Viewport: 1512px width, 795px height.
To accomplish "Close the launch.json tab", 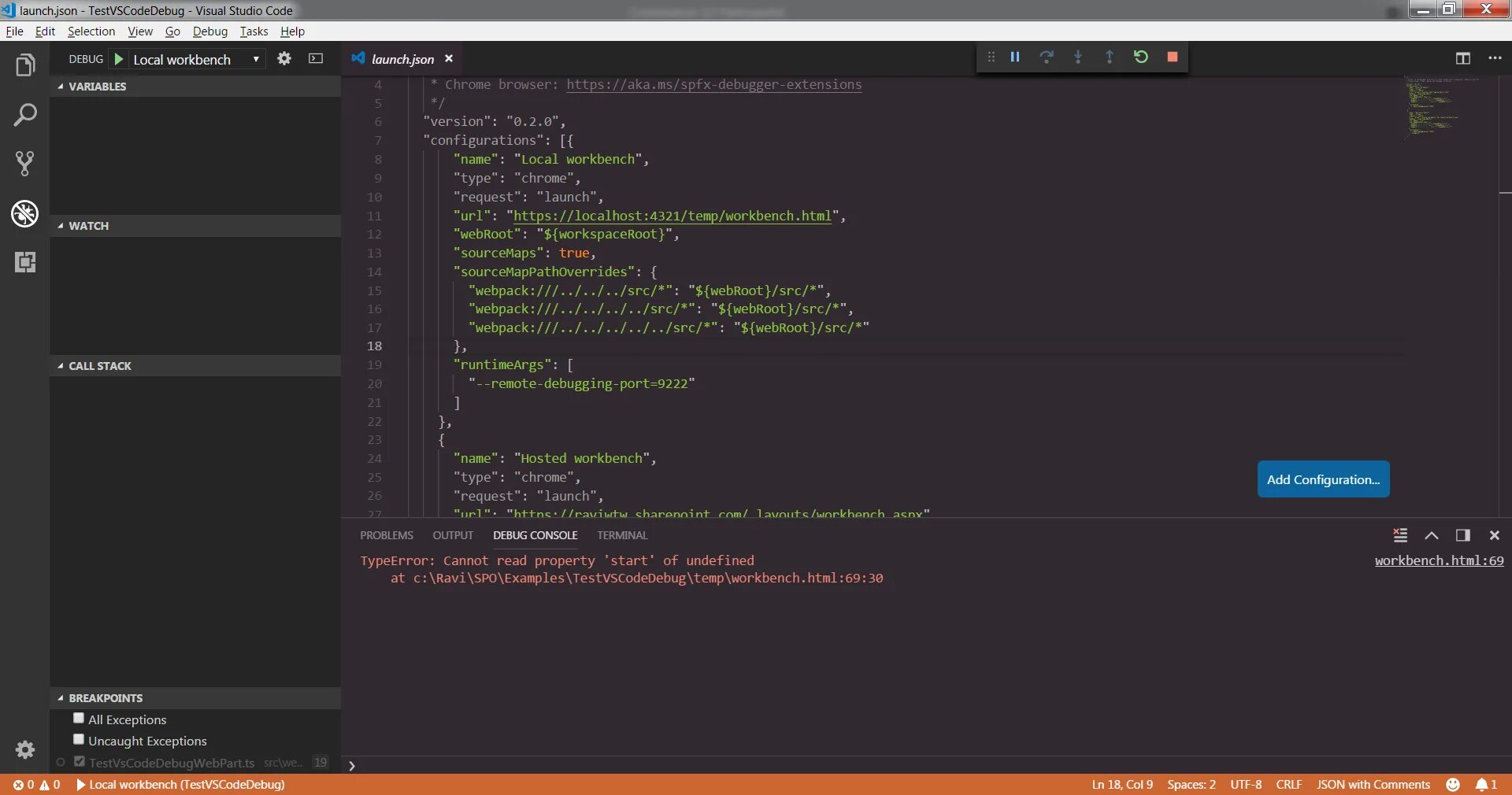I will tap(449, 59).
